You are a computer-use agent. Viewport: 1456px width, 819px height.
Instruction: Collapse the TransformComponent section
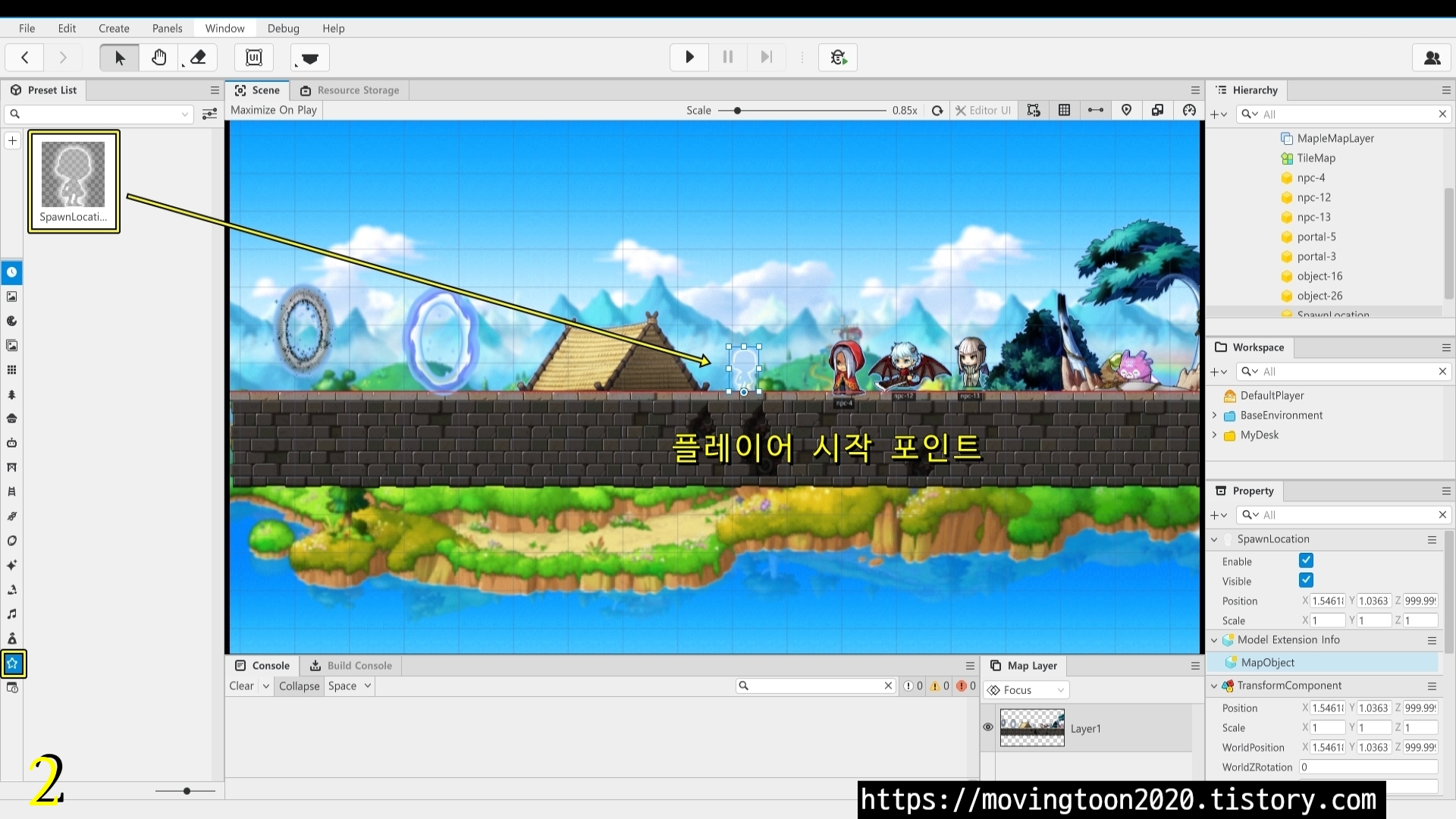[1214, 686]
